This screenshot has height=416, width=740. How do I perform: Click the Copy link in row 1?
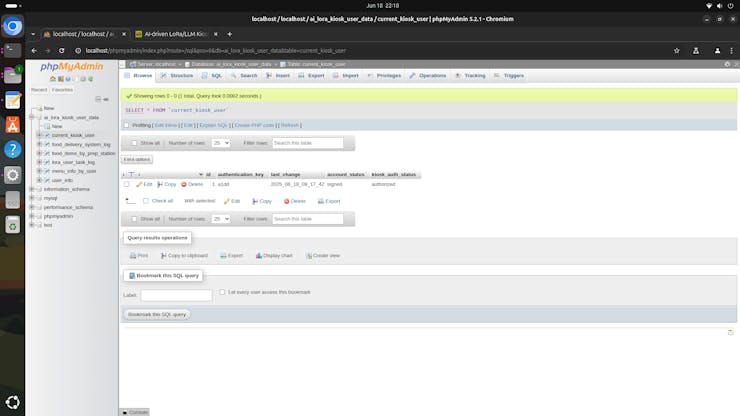click(167, 184)
